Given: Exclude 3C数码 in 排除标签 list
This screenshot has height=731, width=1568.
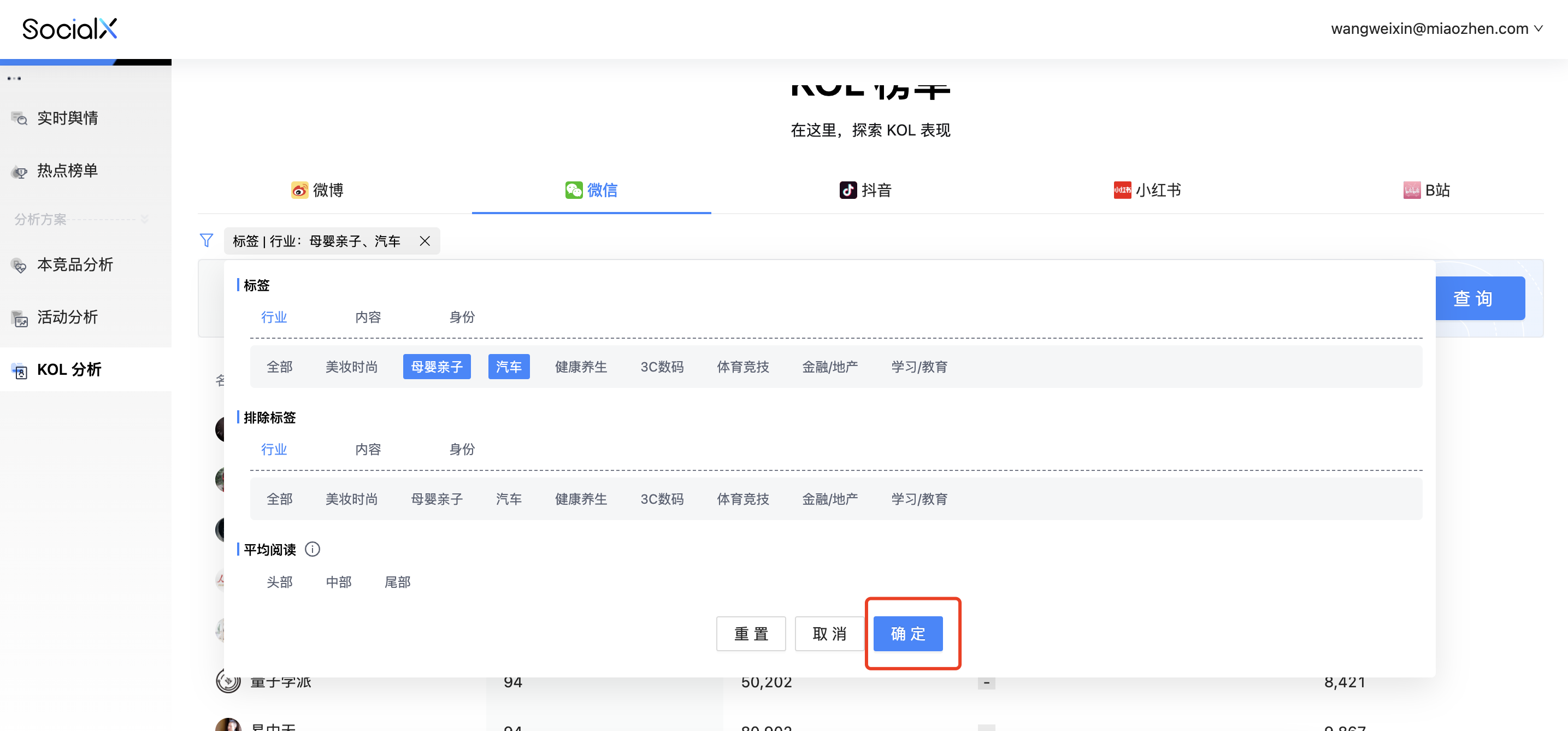Looking at the screenshot, I should coord(662,500).
